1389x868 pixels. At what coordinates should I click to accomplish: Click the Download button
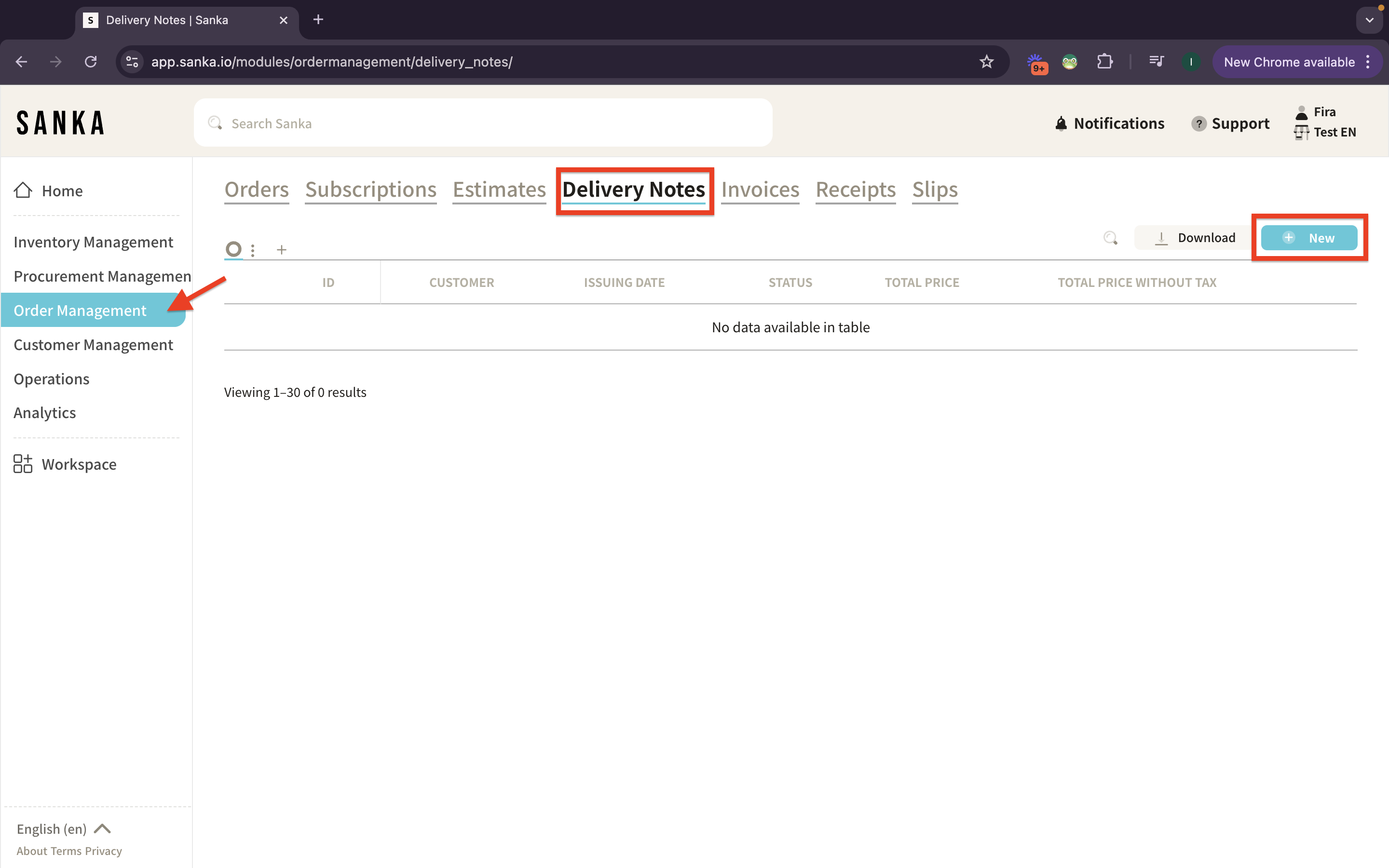click(1195, 238)
